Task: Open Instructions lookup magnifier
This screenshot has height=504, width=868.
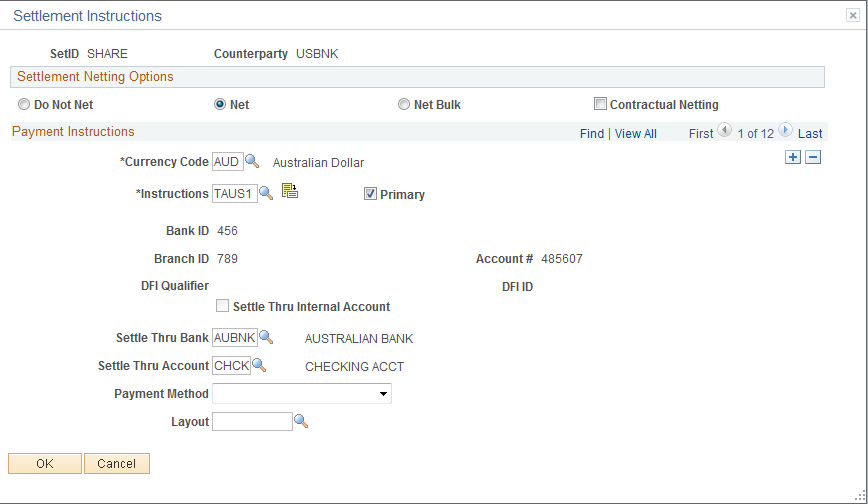Action: click(266, 193)
